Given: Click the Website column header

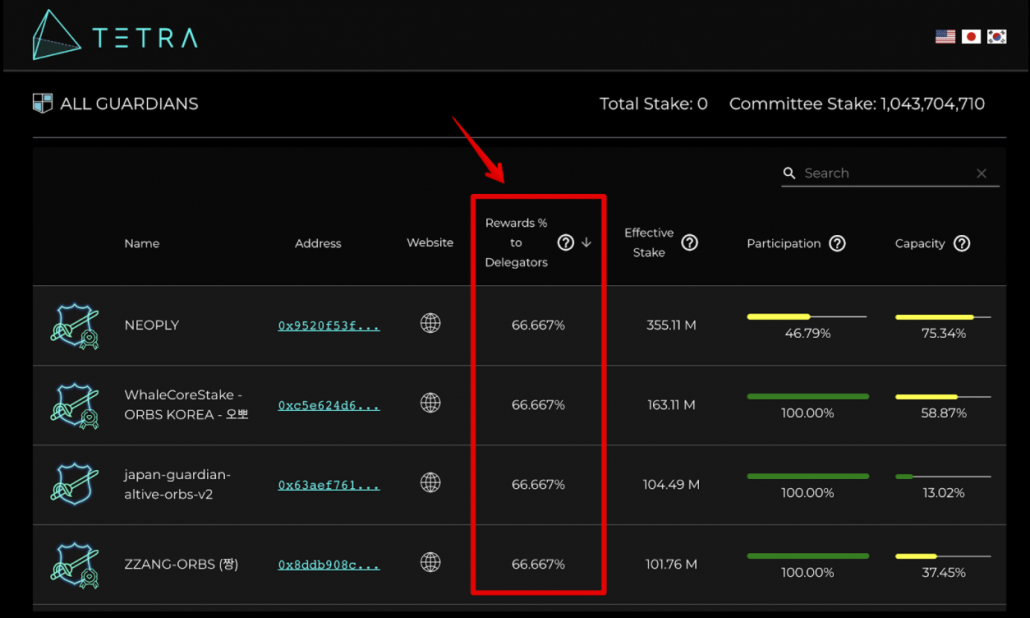Looking at the screenshot, I should (x=430, y=243).
